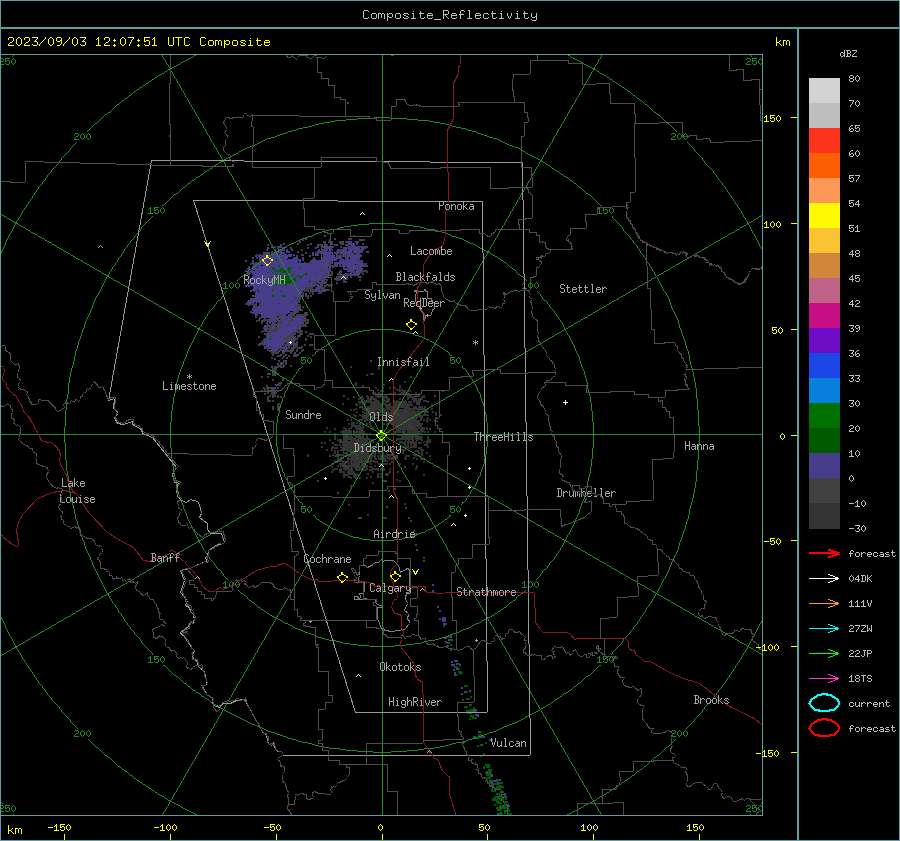Click the green 22JP arrow icon
900x841 pixels.
pos(824,653)
